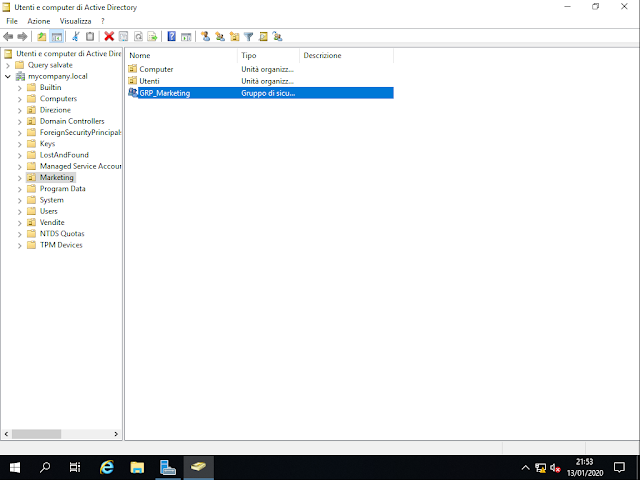Open Help via blue question icon
The height and width of the screenshot is (480, 640).
click(x=171, y=37)
